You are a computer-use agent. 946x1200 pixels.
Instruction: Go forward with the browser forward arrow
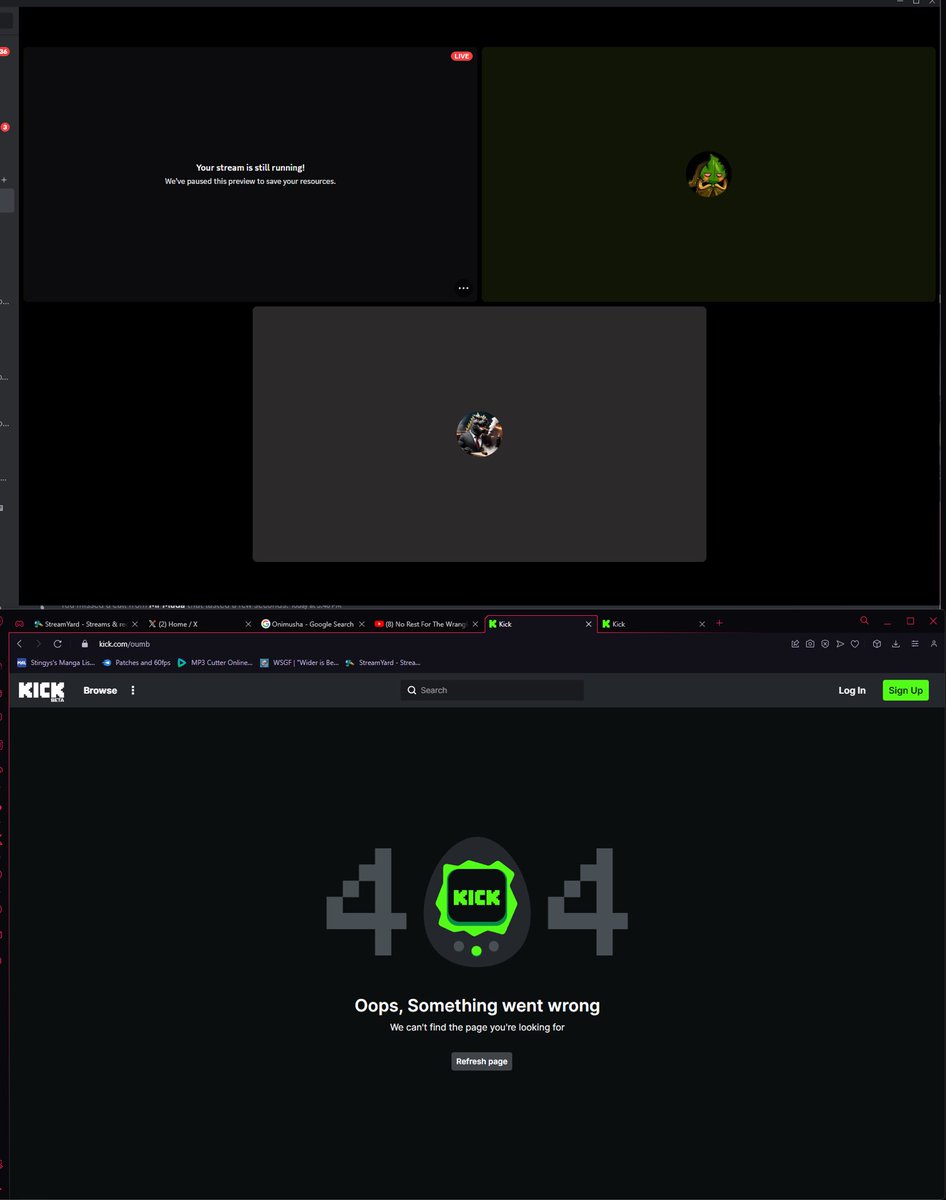tap(38, 644)
